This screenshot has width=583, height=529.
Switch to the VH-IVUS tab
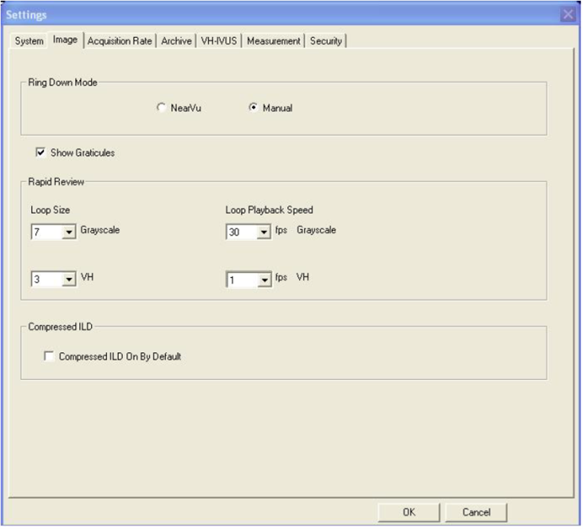(219, 41)
